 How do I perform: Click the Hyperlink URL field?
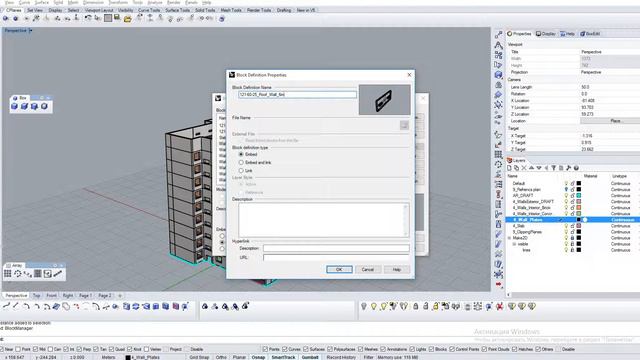tap(336, 258)
